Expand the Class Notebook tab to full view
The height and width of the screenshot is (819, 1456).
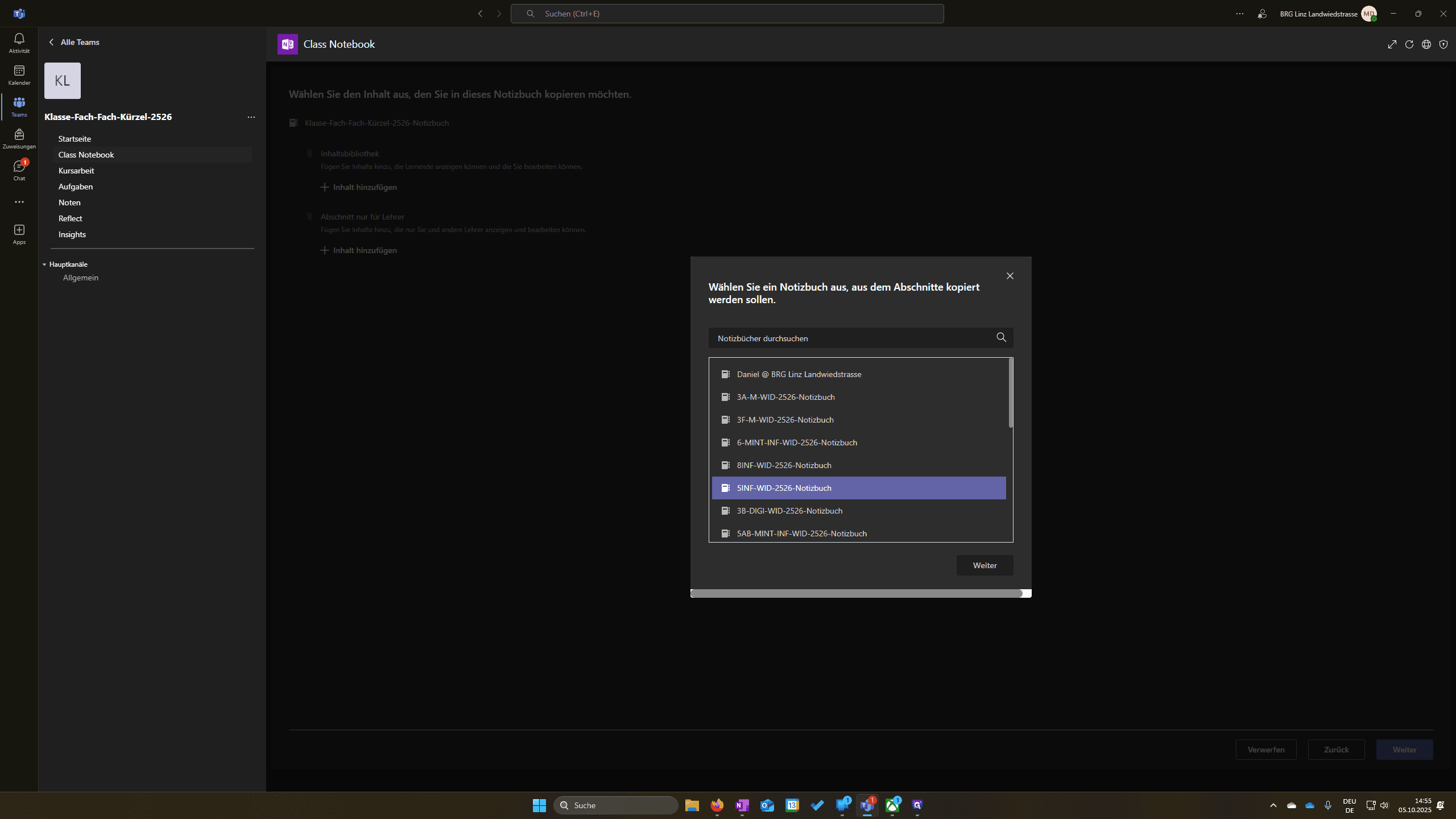click(1392, 44)
